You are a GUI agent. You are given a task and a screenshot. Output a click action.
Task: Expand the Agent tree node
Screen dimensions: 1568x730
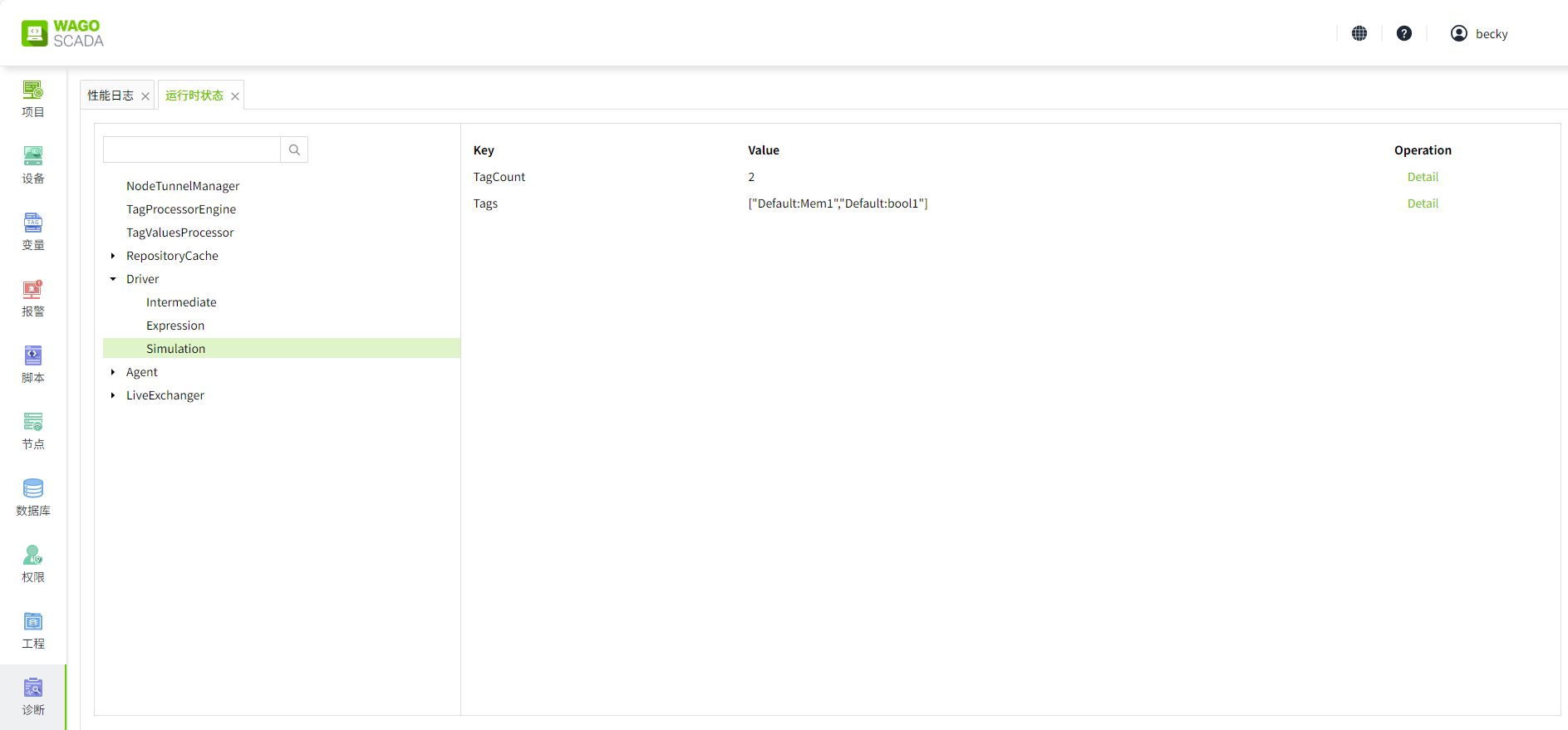coord(113,372)
